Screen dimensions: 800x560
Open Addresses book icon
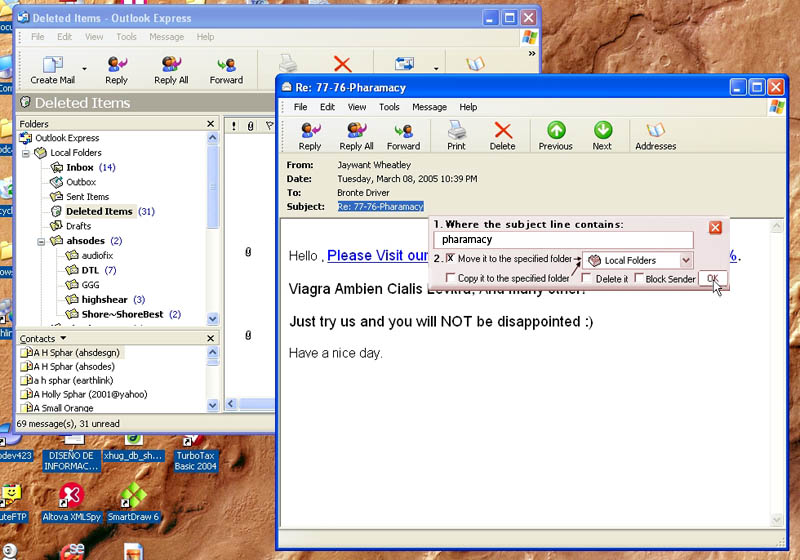pos(655,134)
